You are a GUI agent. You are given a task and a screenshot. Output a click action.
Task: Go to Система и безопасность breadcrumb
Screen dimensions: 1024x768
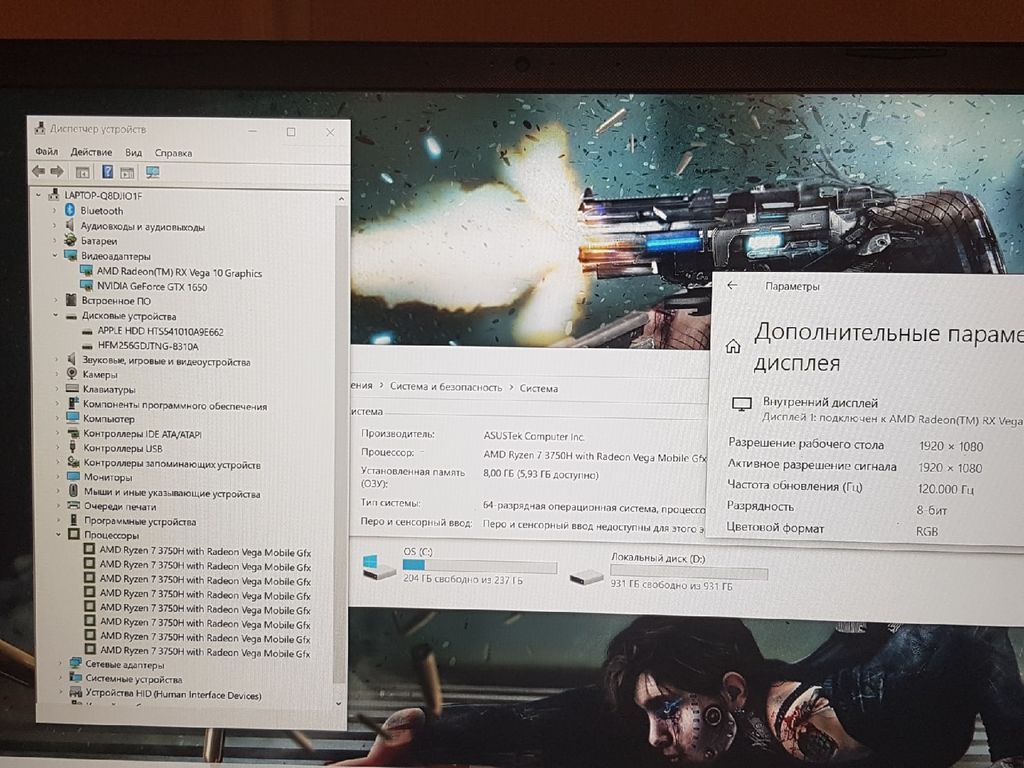(x=446, y=387)
